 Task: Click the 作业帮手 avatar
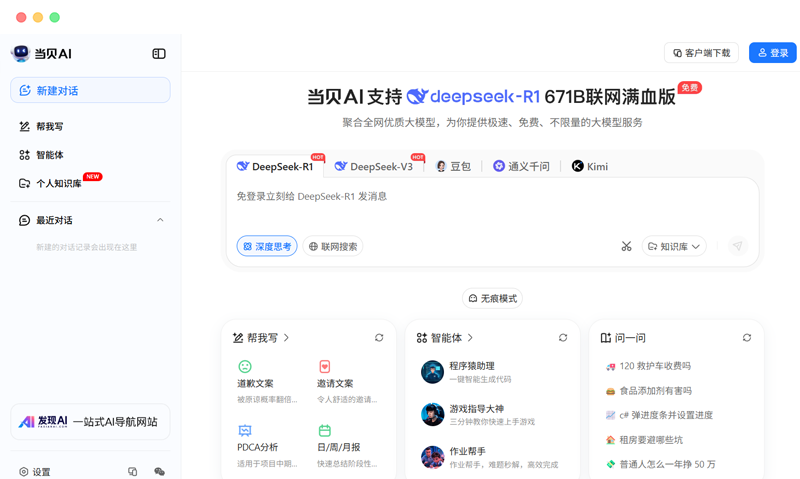pyautogui.click(x=432, y=457)
